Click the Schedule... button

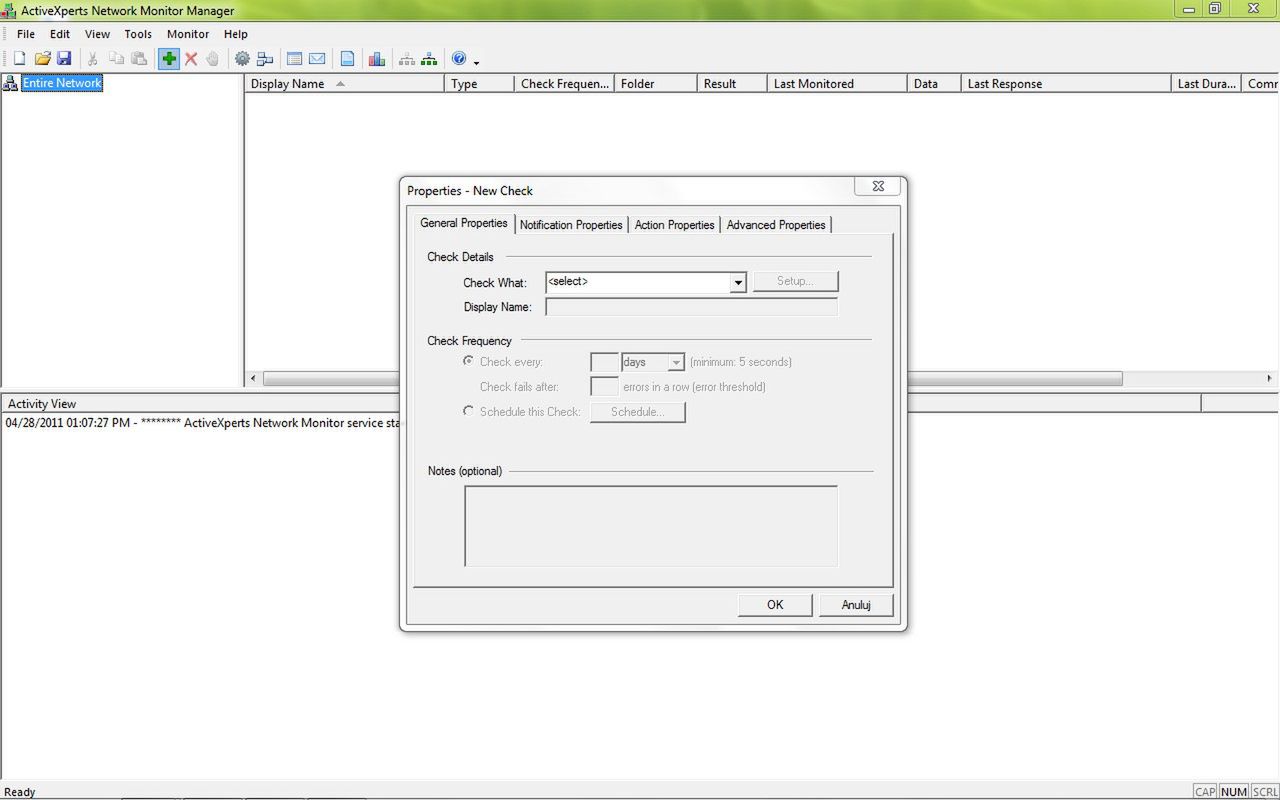click(x=637, y=412)
